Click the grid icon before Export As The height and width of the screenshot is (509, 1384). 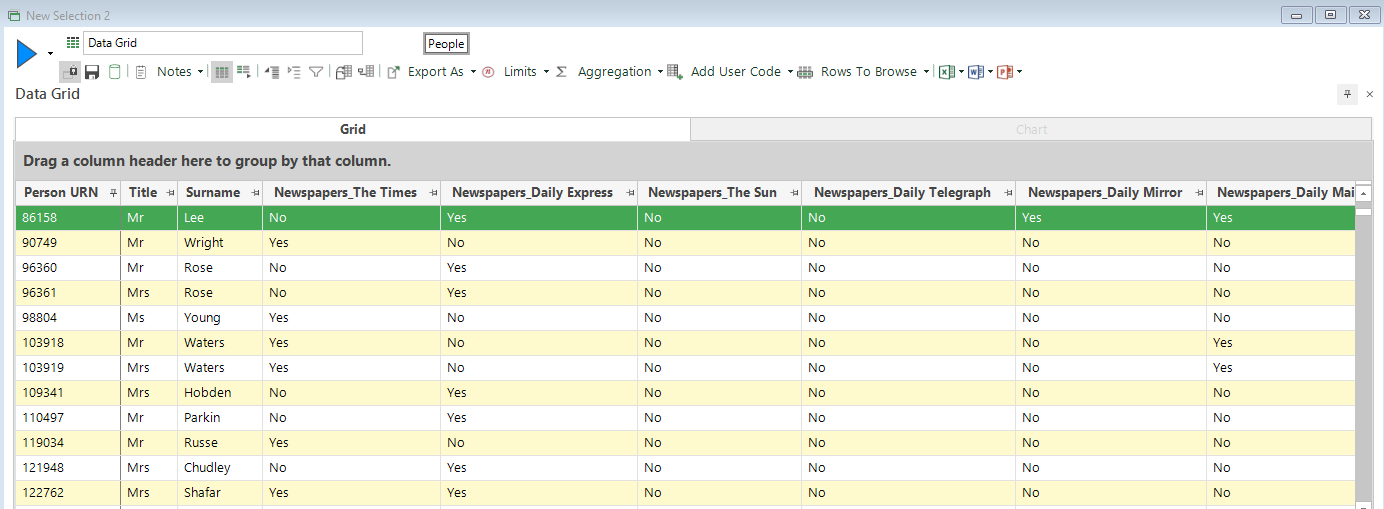366,72
